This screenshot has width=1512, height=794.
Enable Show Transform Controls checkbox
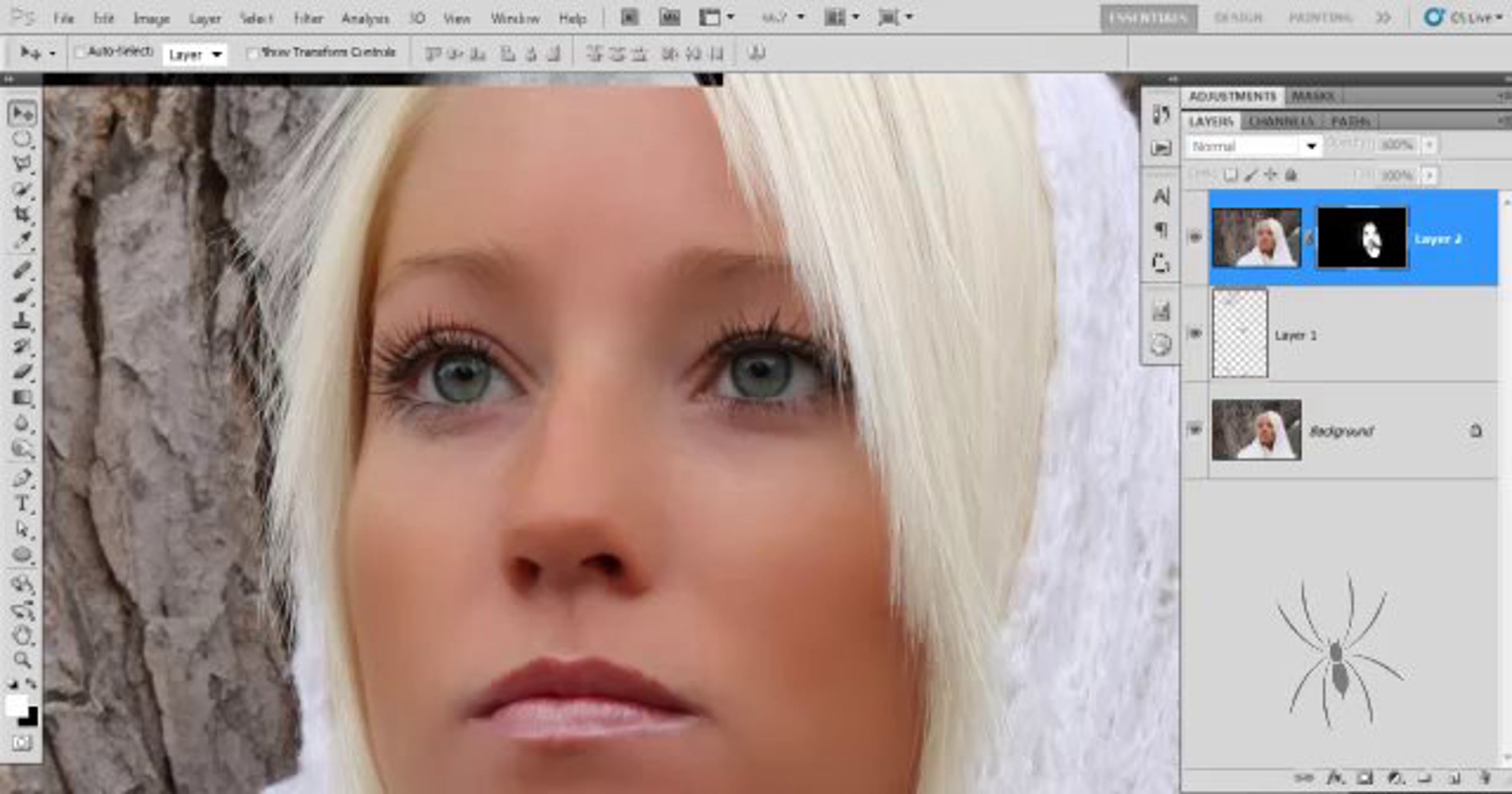253,53
